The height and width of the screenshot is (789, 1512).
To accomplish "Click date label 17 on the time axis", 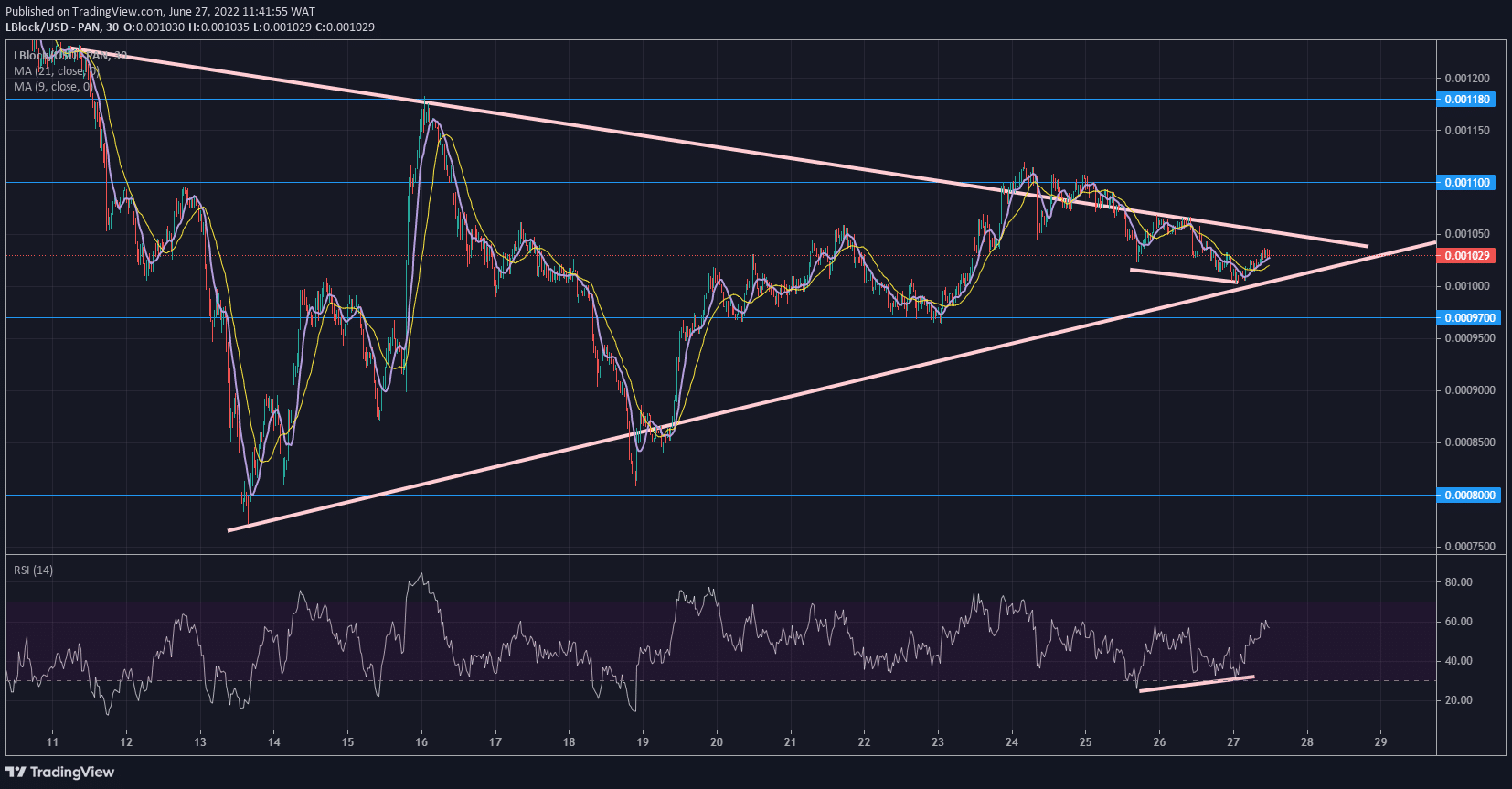I will [495, 742].
